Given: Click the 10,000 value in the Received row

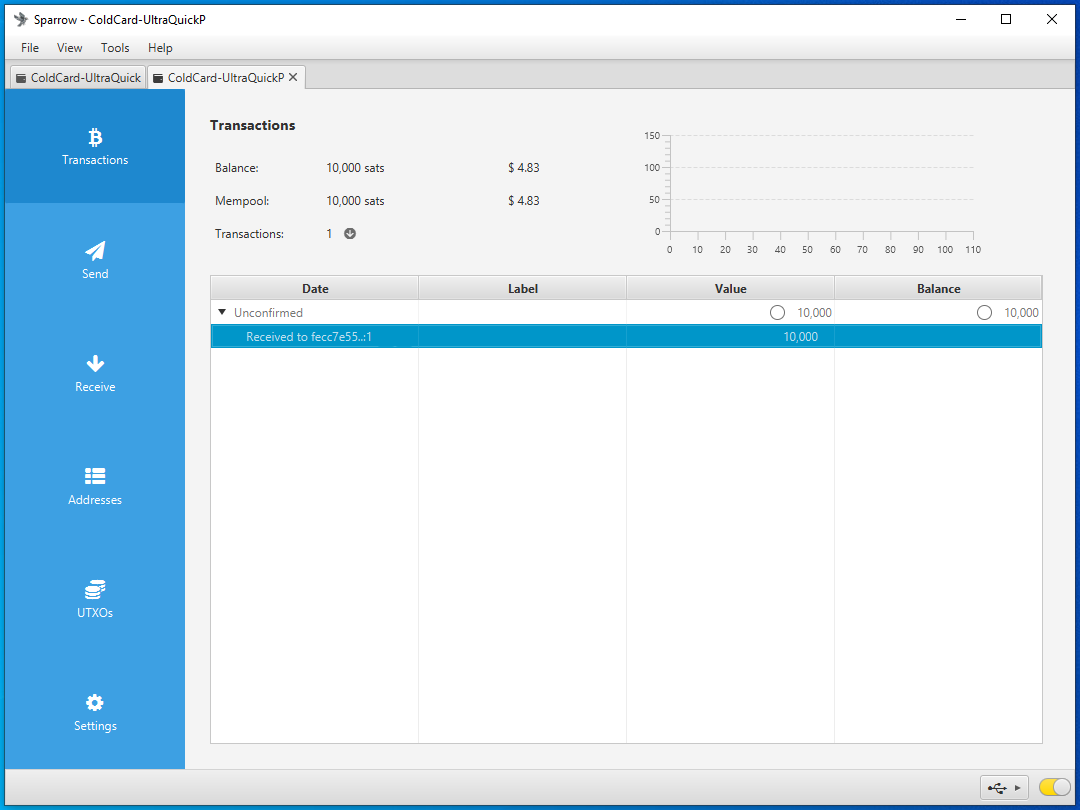Looking at the screenshot, I should [800, 337].
